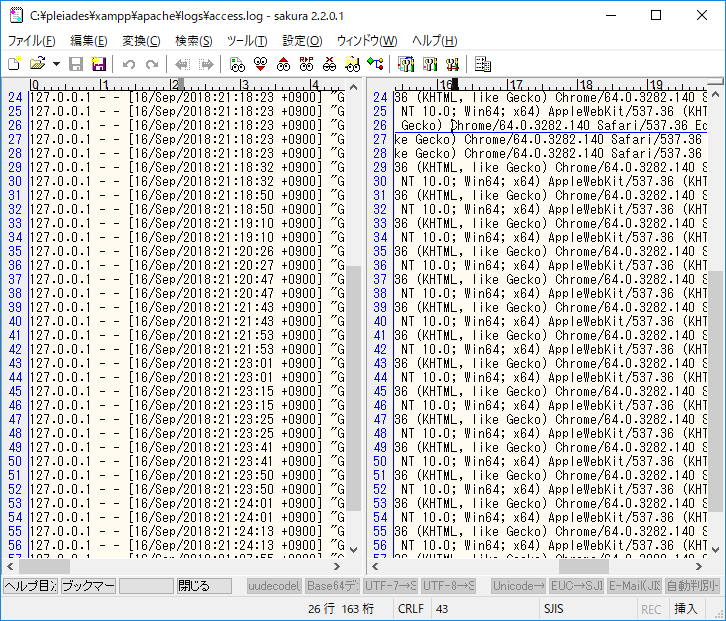Open the ウィンドウ(W) menu
Image resolution: width=726 pixels, height=621 pixels.
(366, 41)
